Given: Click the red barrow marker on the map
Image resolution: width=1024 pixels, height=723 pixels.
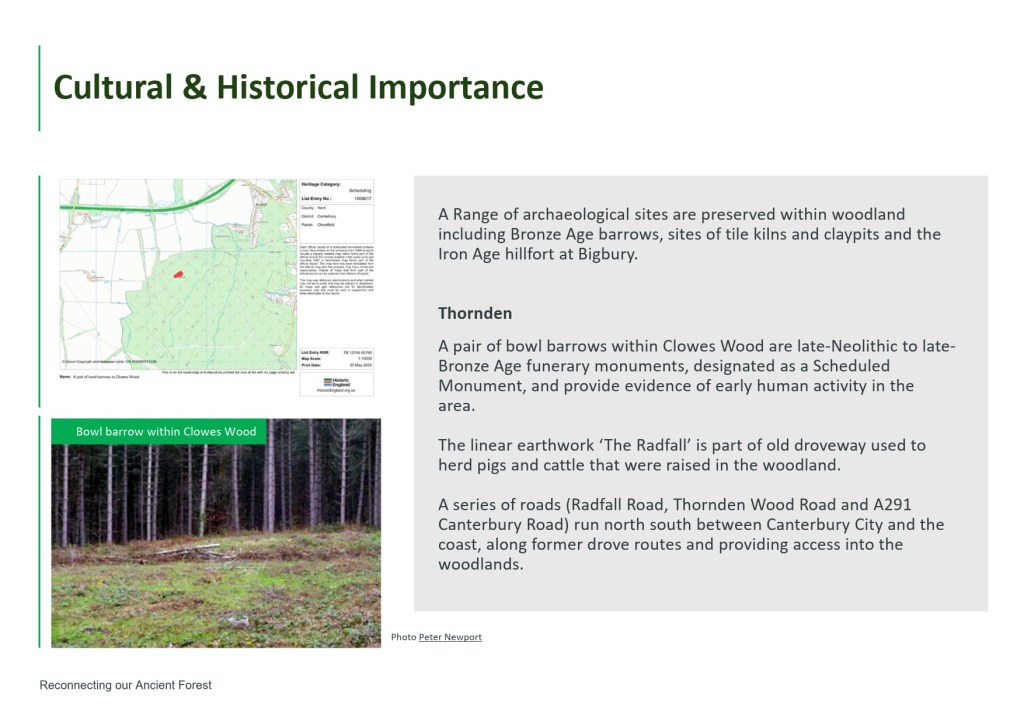Looking at the screenshot, I should pos(179,273).
